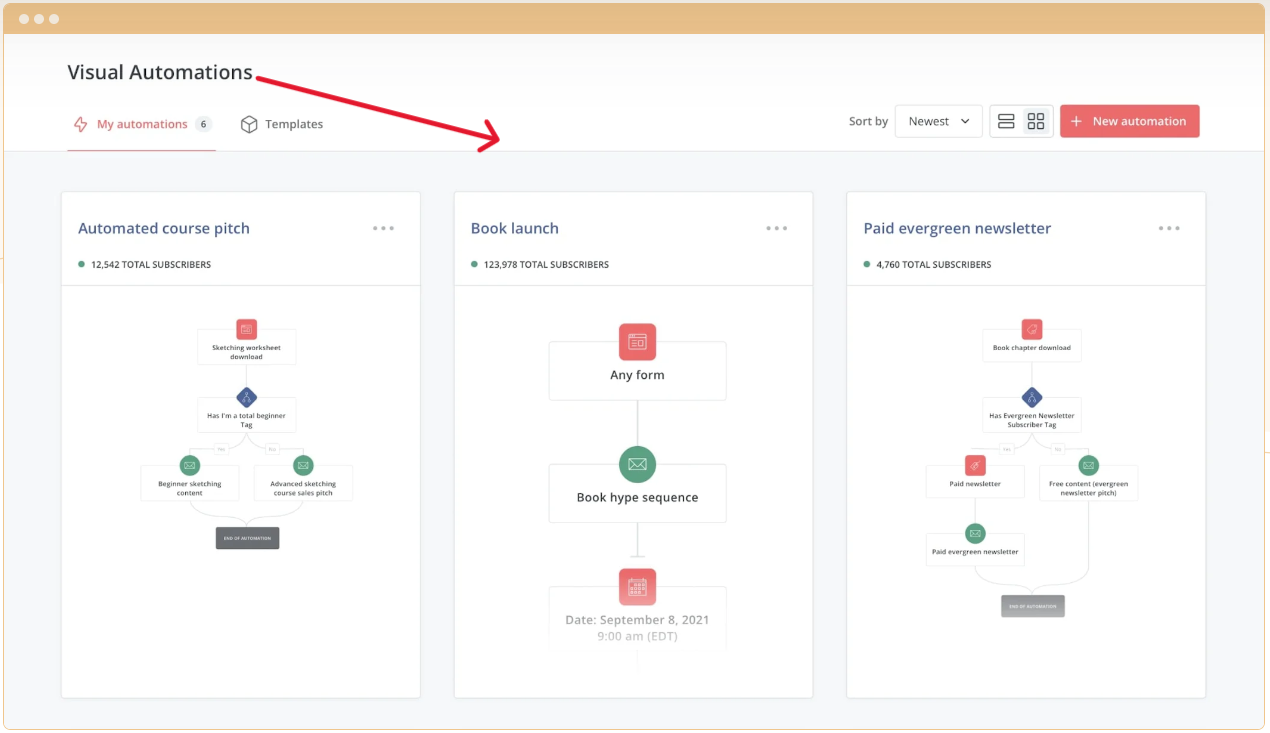
Task: Click the Sort by label
Action: (x=868, y=121)
